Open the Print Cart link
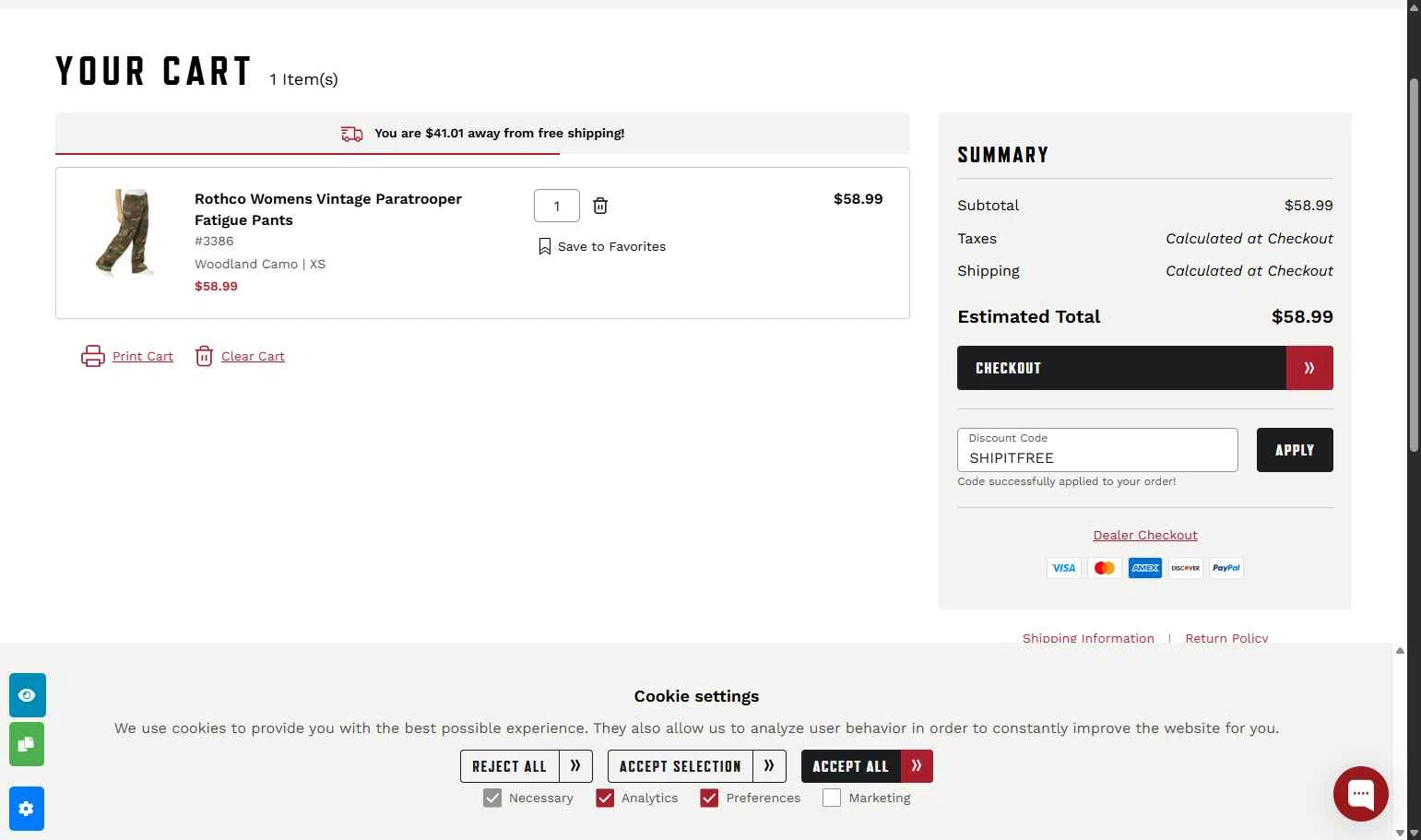 [x=143, y=357]
